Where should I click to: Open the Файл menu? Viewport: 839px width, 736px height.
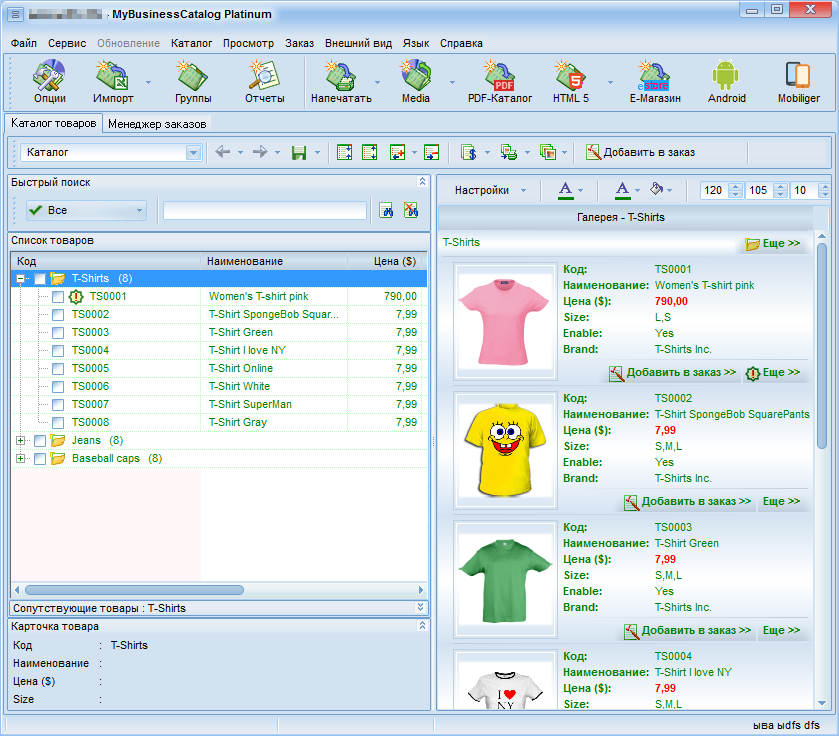pyautogui.click(x=24, y=43)
